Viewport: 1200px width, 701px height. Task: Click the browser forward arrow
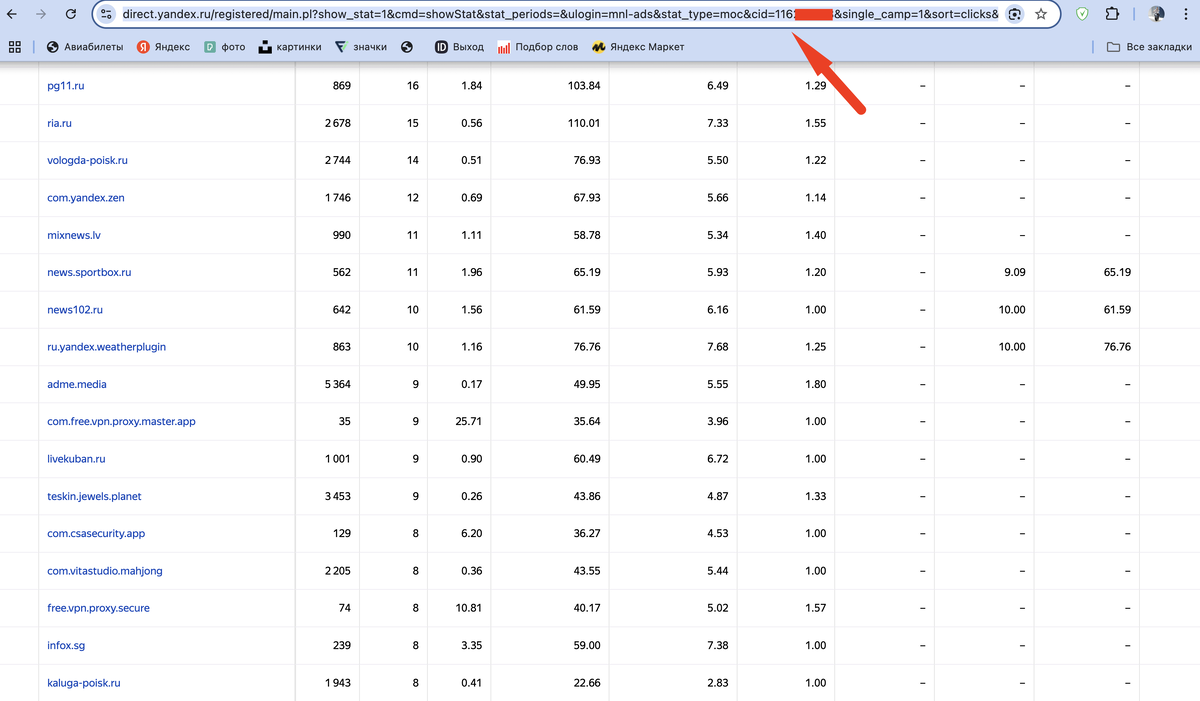41,15
